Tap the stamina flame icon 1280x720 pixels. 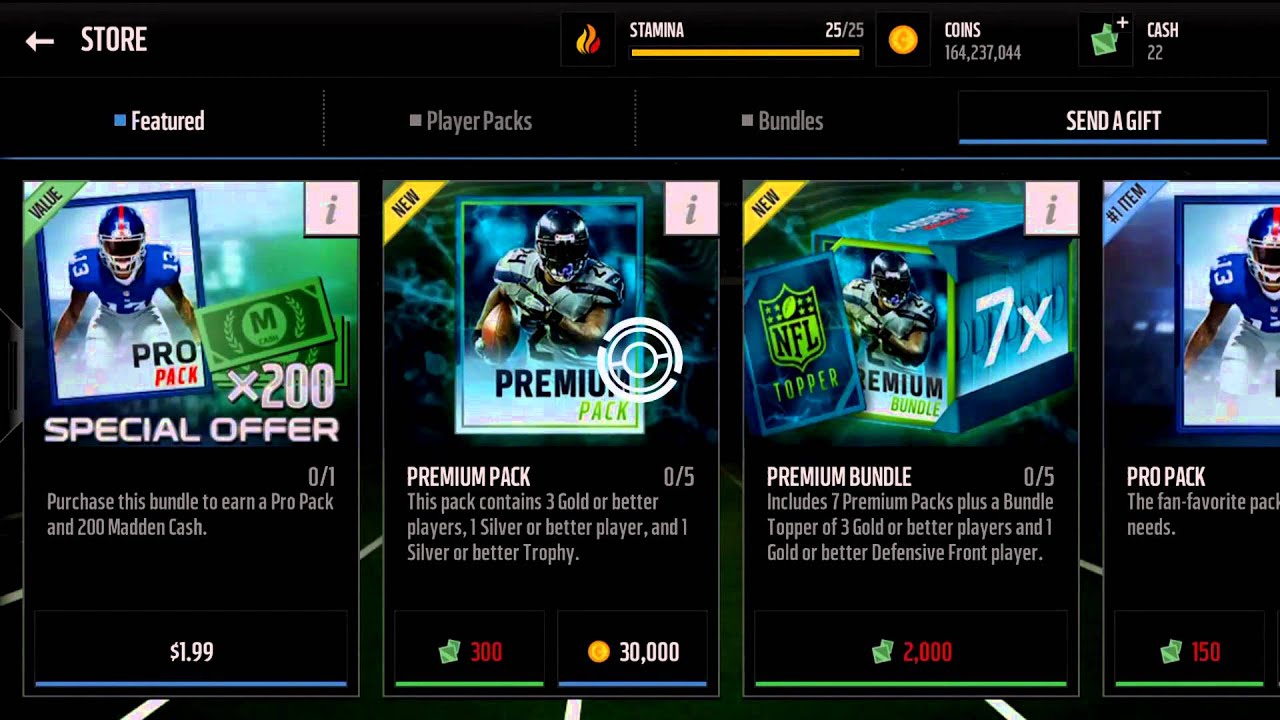click(588, 40)
